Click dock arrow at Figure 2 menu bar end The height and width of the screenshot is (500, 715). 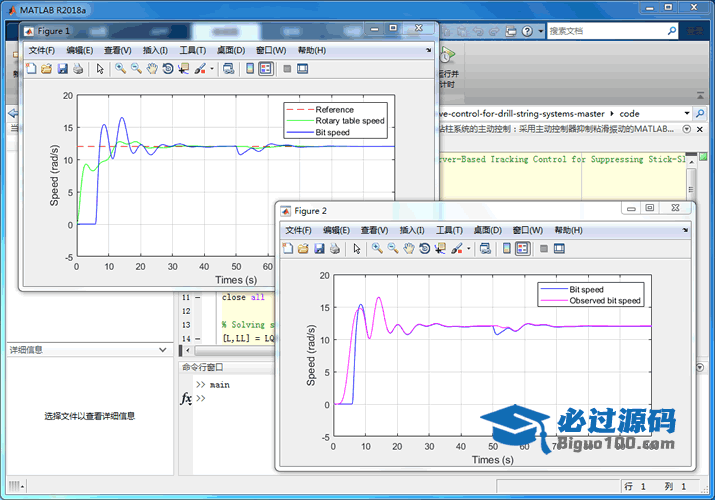685,231
